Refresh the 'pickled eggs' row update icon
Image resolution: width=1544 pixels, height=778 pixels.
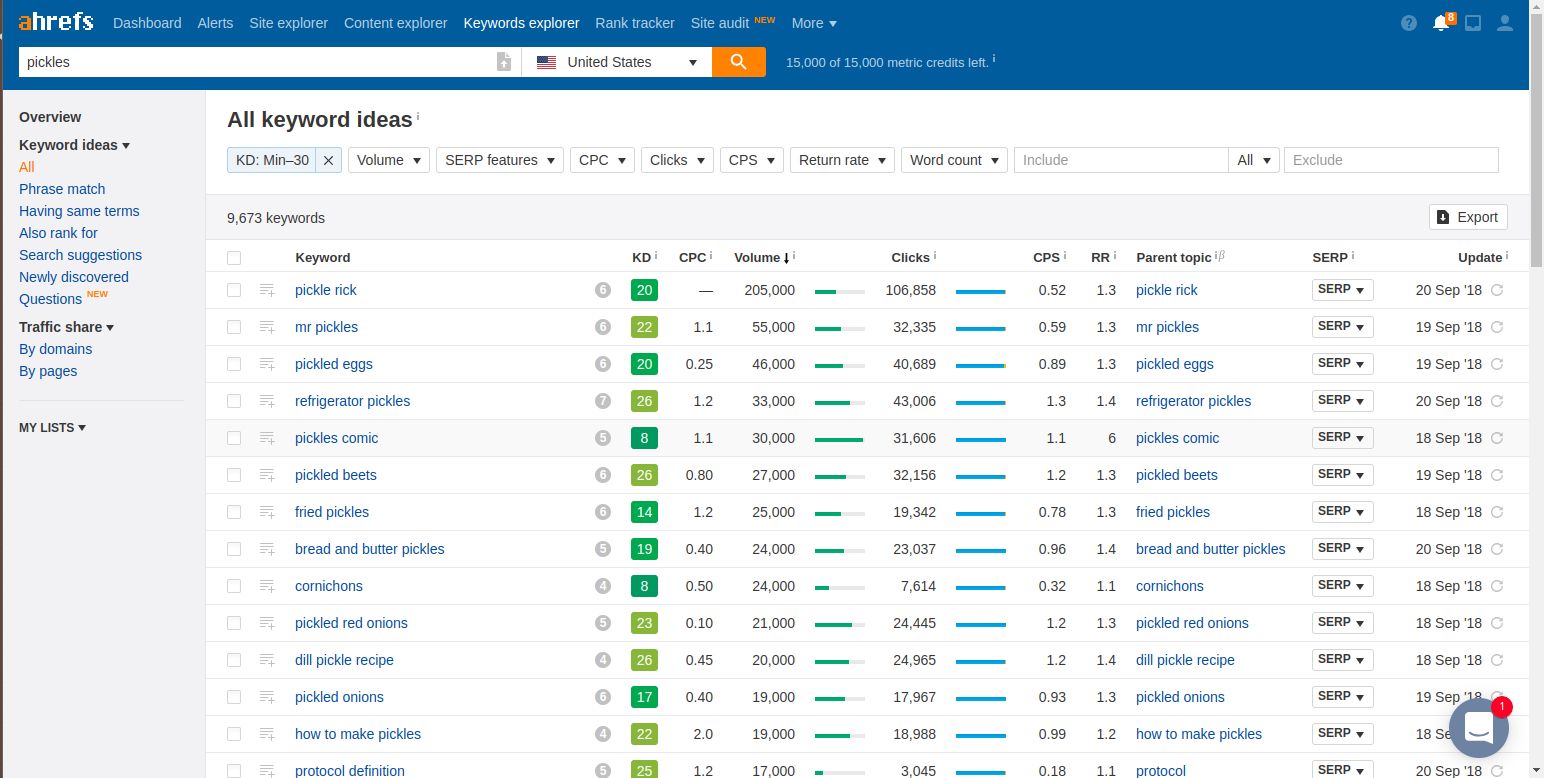(x=1497, y=364)
